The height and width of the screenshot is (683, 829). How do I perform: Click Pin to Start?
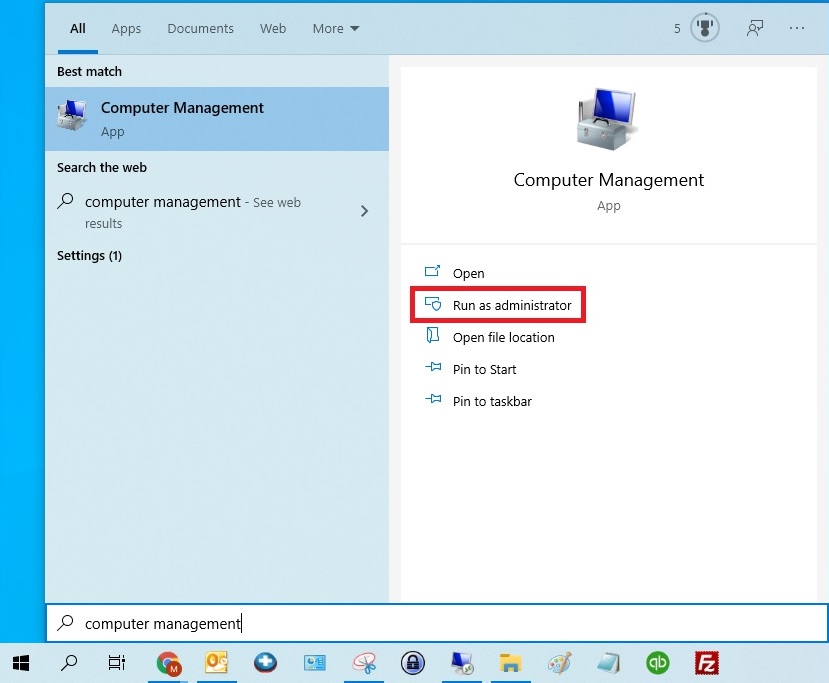pos(471,369)
